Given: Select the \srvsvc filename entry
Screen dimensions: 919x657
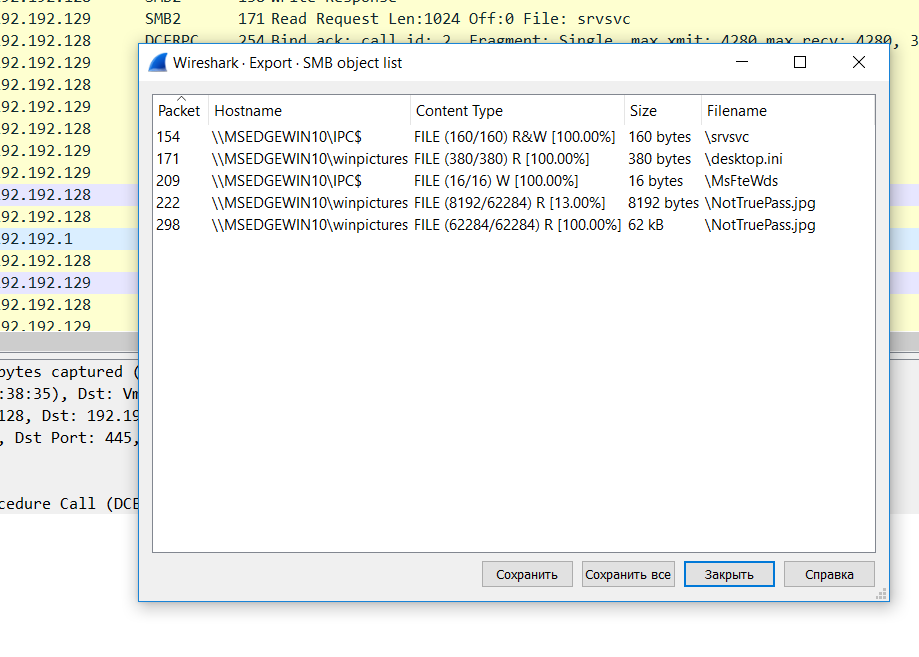Looking at the screenshot, I should pos(727,137).
